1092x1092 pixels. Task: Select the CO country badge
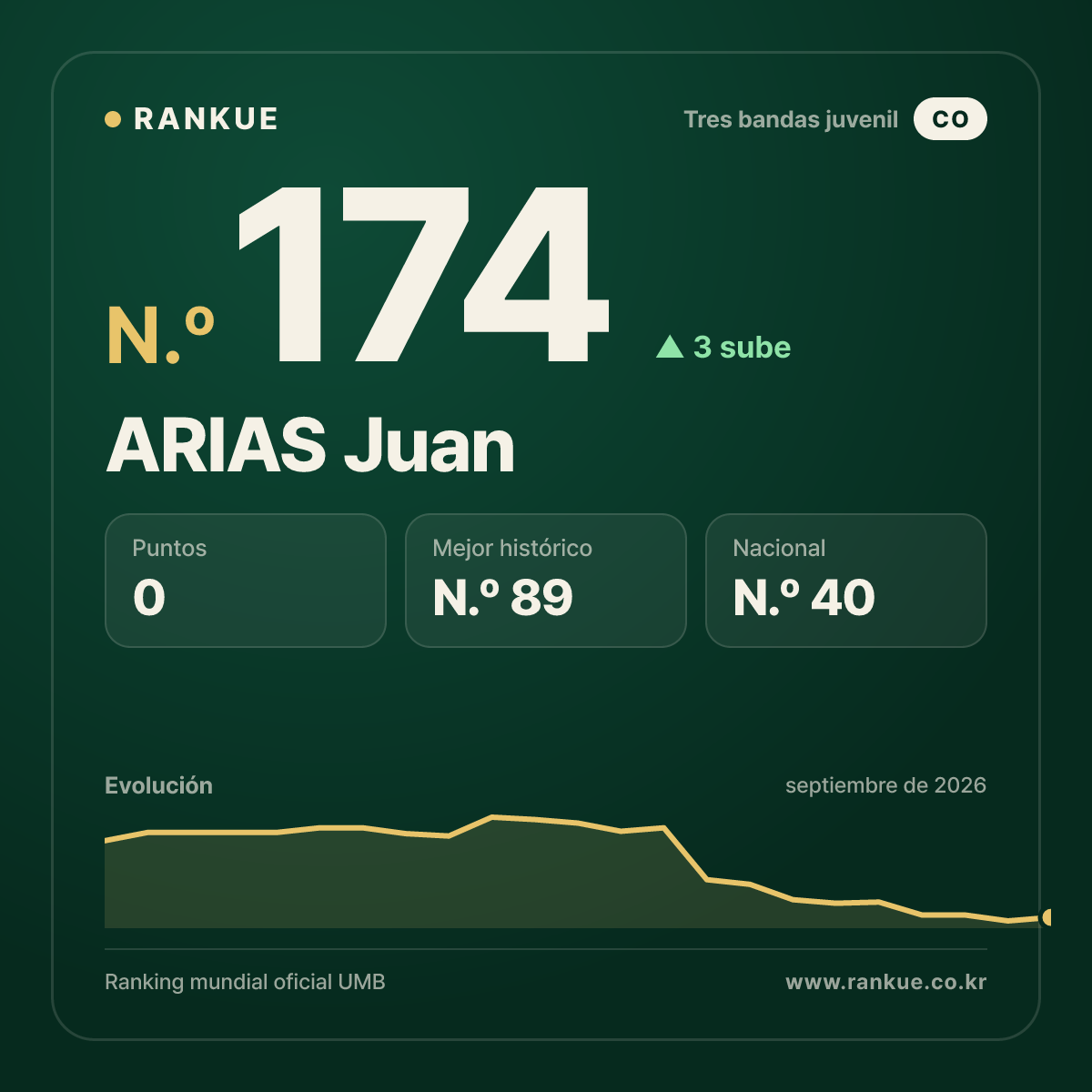click(x=950, y=119)
